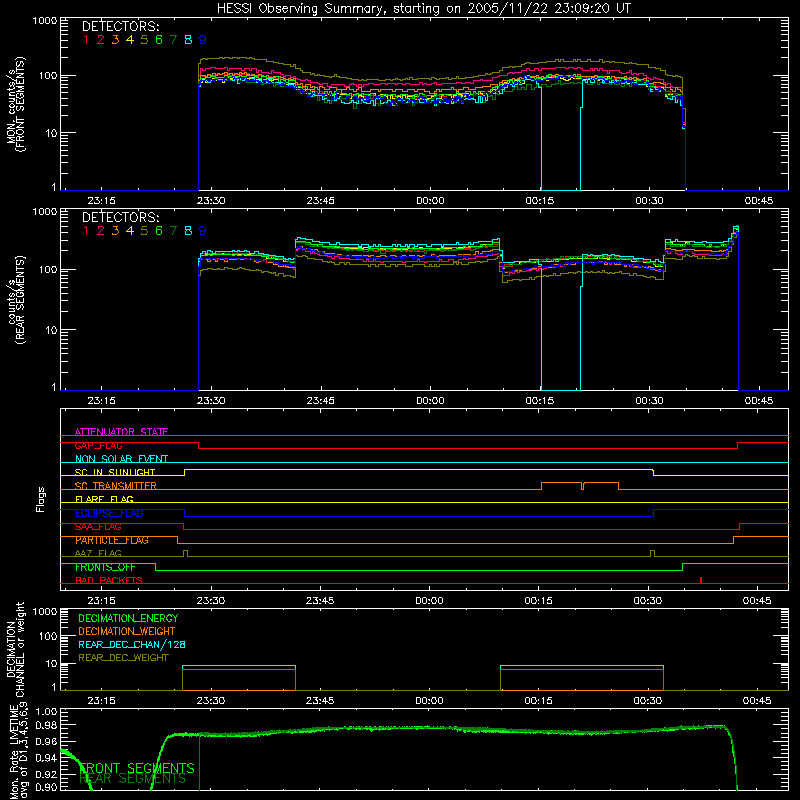Click detector 3 legend number in front segments plot
Viewport: 800px width, 800px height.
(x=115, y=40)
